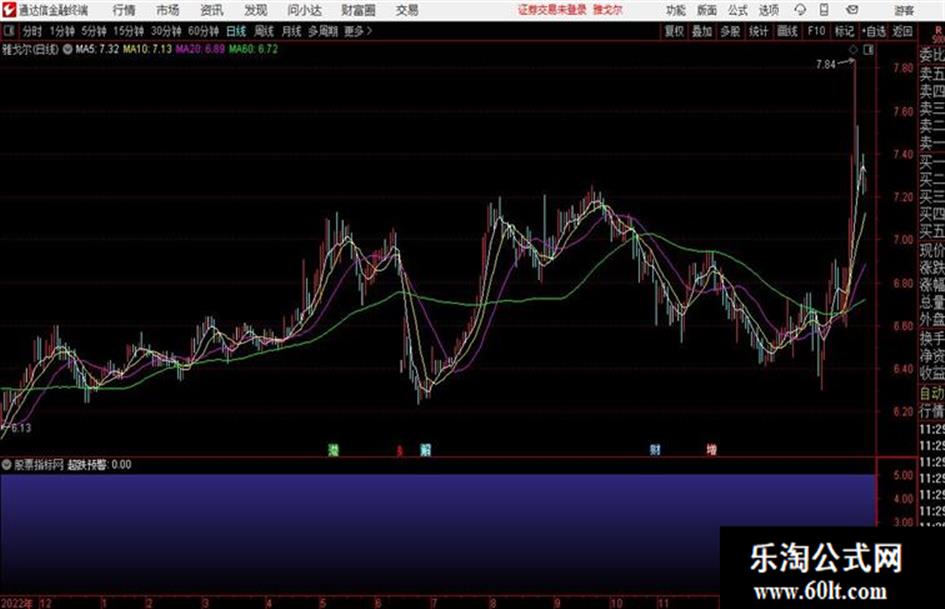Click the cyan 解 event marker
Viewport: 945px width, 609px height.
click(425, 450)
